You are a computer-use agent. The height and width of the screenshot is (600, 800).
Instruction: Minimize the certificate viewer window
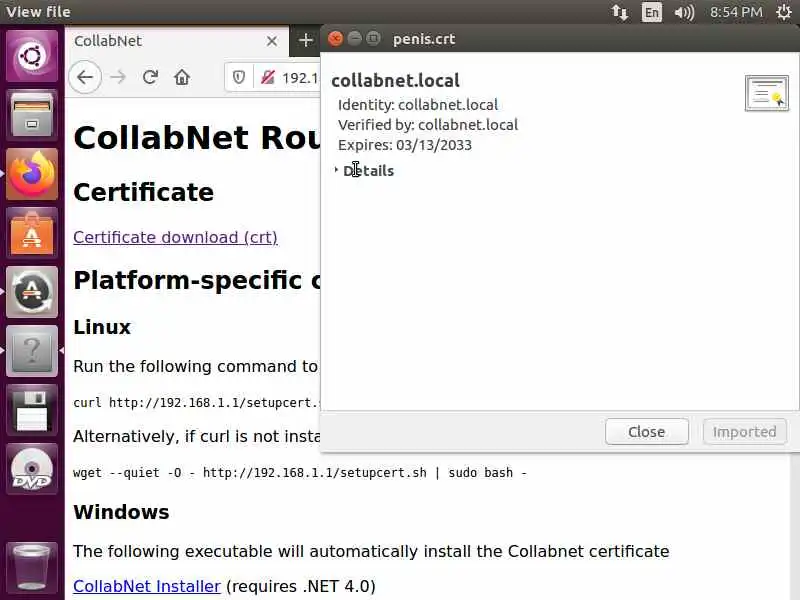(x=355, y=39)
